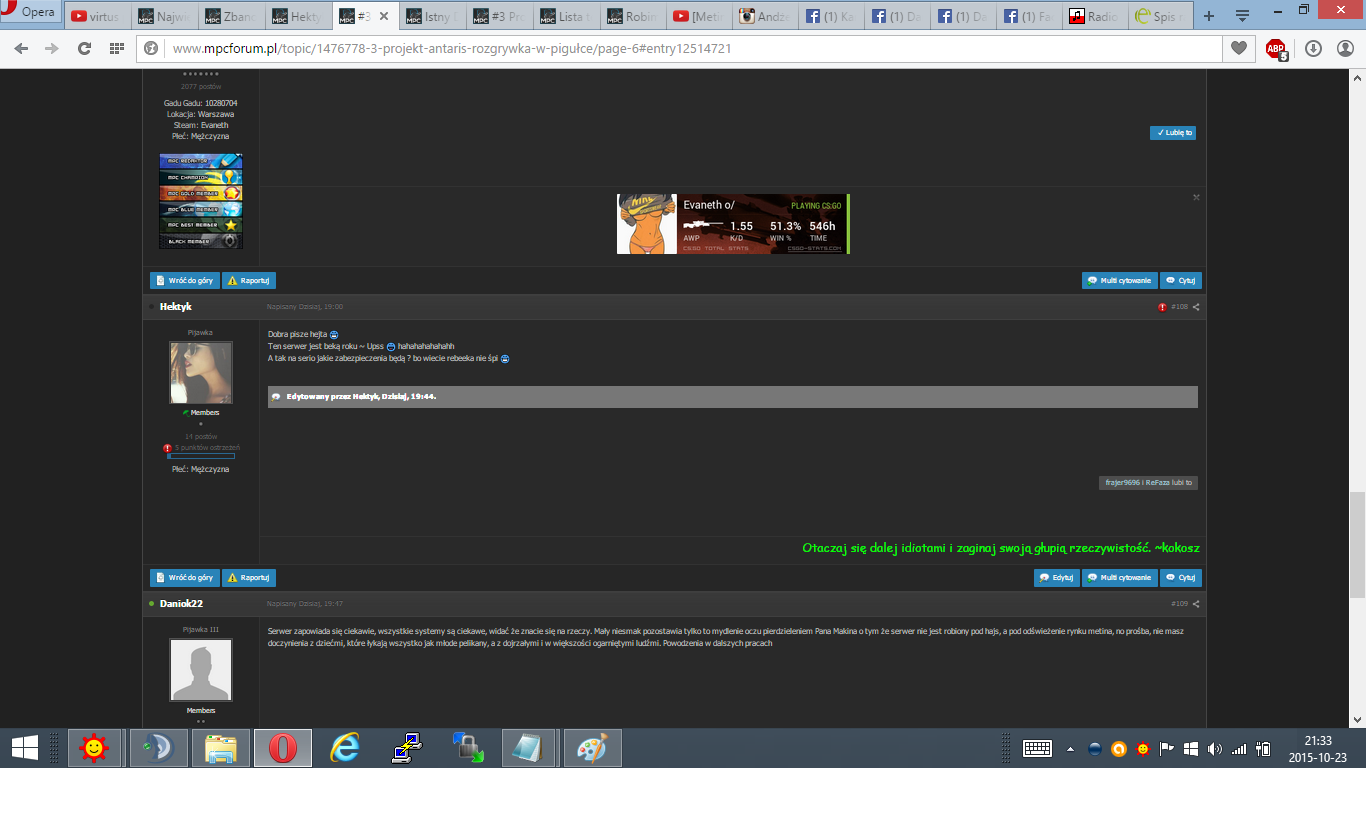
Task: Switch to the Instagram 'Andz' tab
Action: (x=765, y=16)
